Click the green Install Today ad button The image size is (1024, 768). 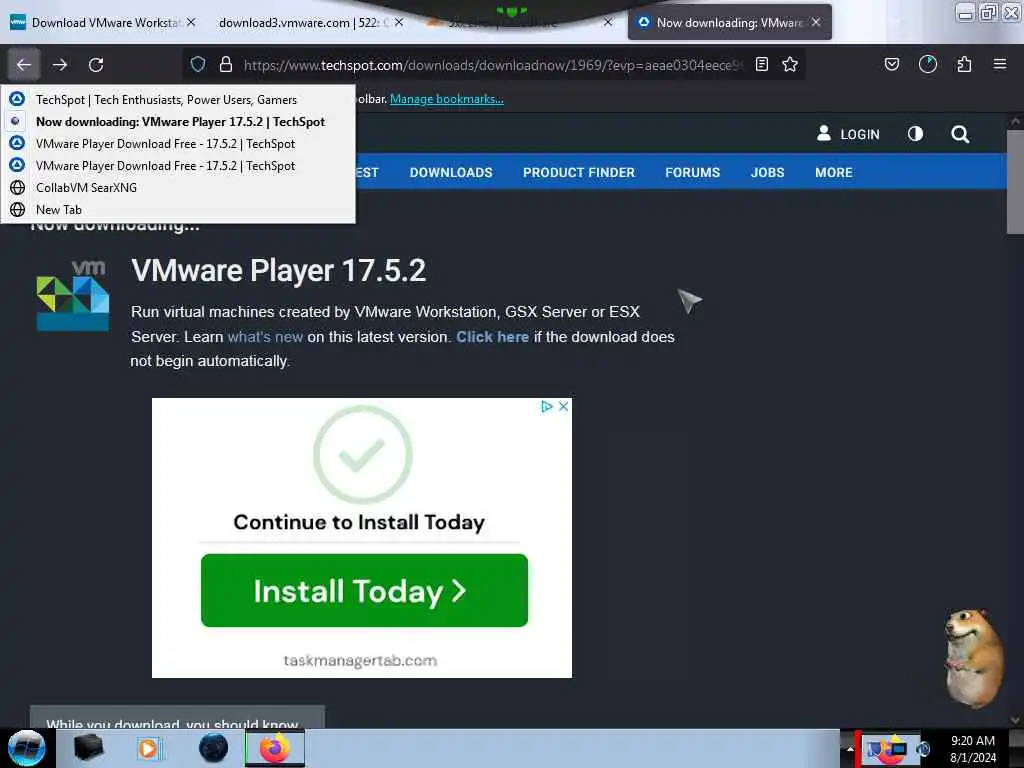(364, 590)
